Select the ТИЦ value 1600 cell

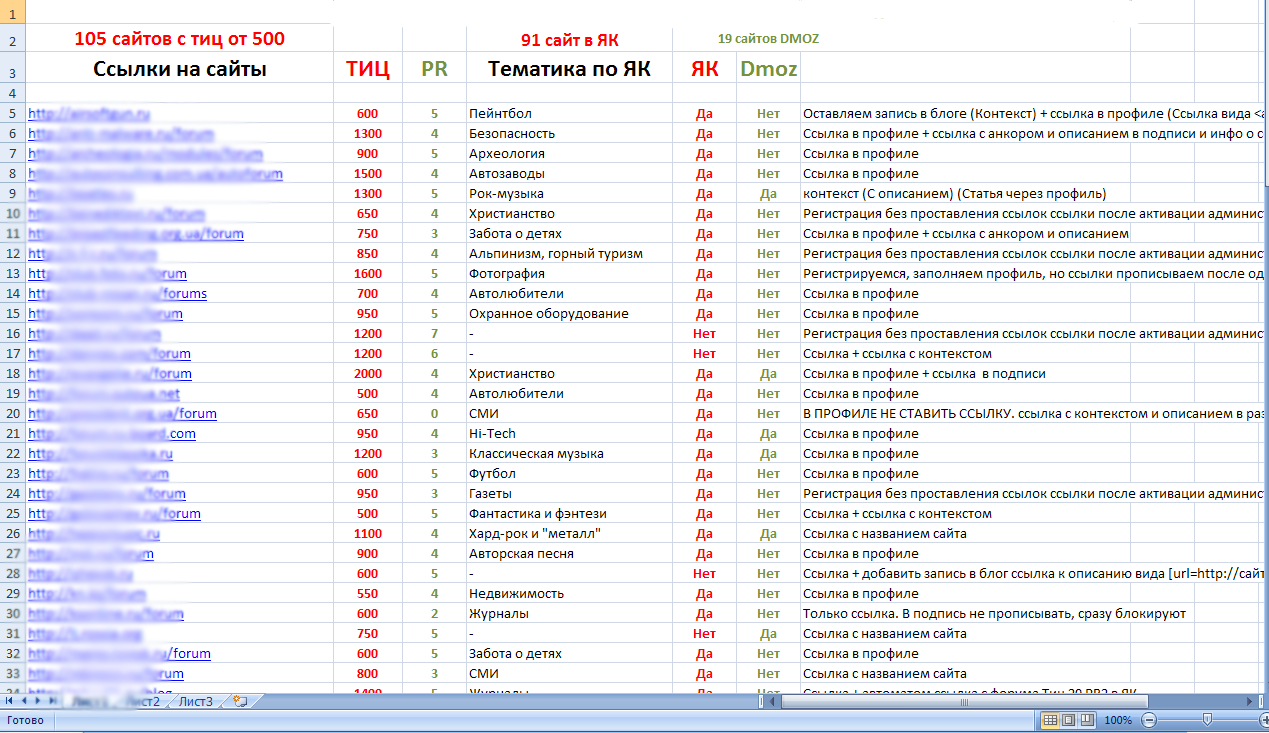pos(368,273)
